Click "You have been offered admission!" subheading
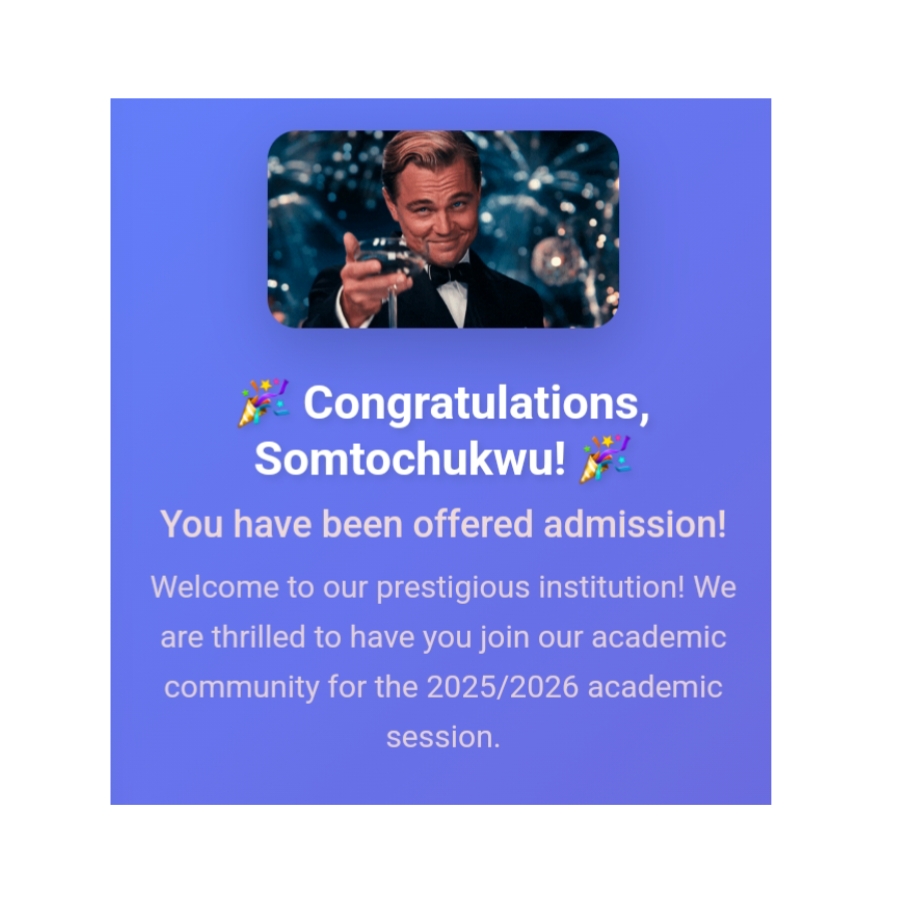 443,524
